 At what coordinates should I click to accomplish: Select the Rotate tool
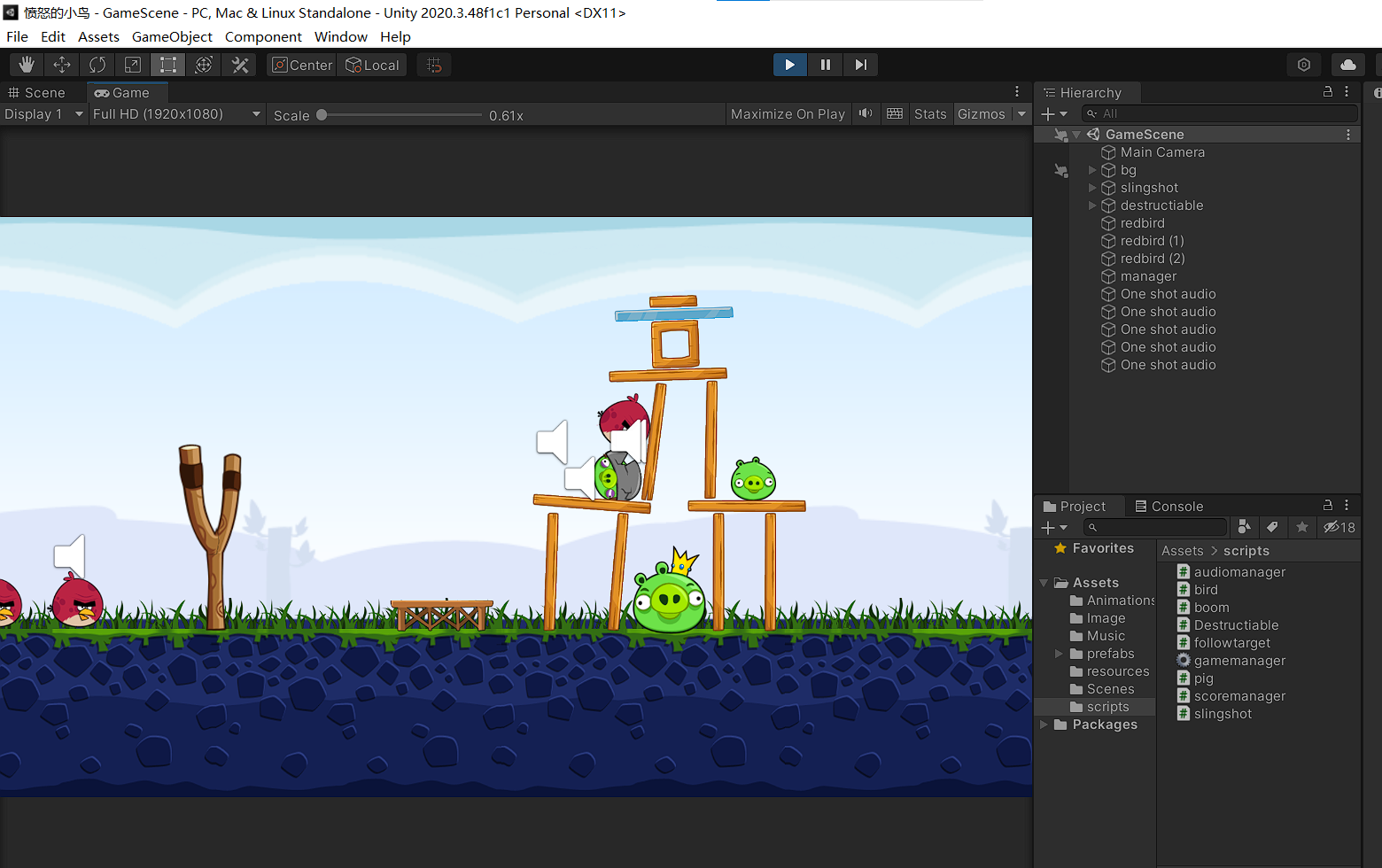pos(97,65)
